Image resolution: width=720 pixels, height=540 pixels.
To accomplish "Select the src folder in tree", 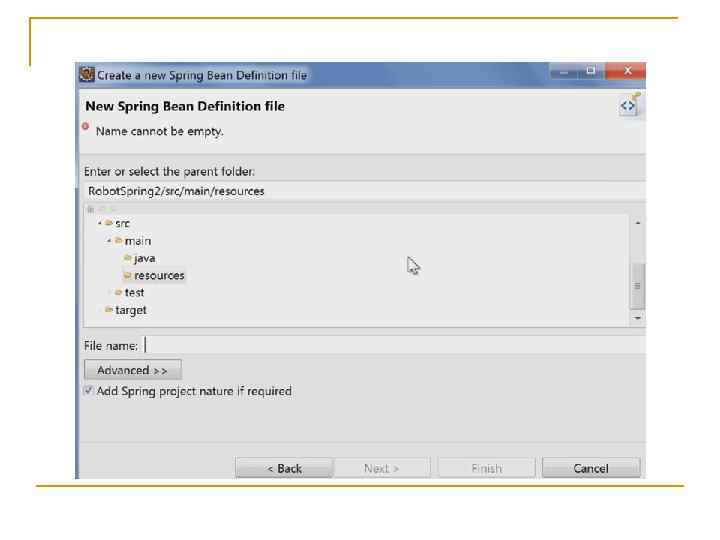I will pyautogui.click(x=122, y=223).
